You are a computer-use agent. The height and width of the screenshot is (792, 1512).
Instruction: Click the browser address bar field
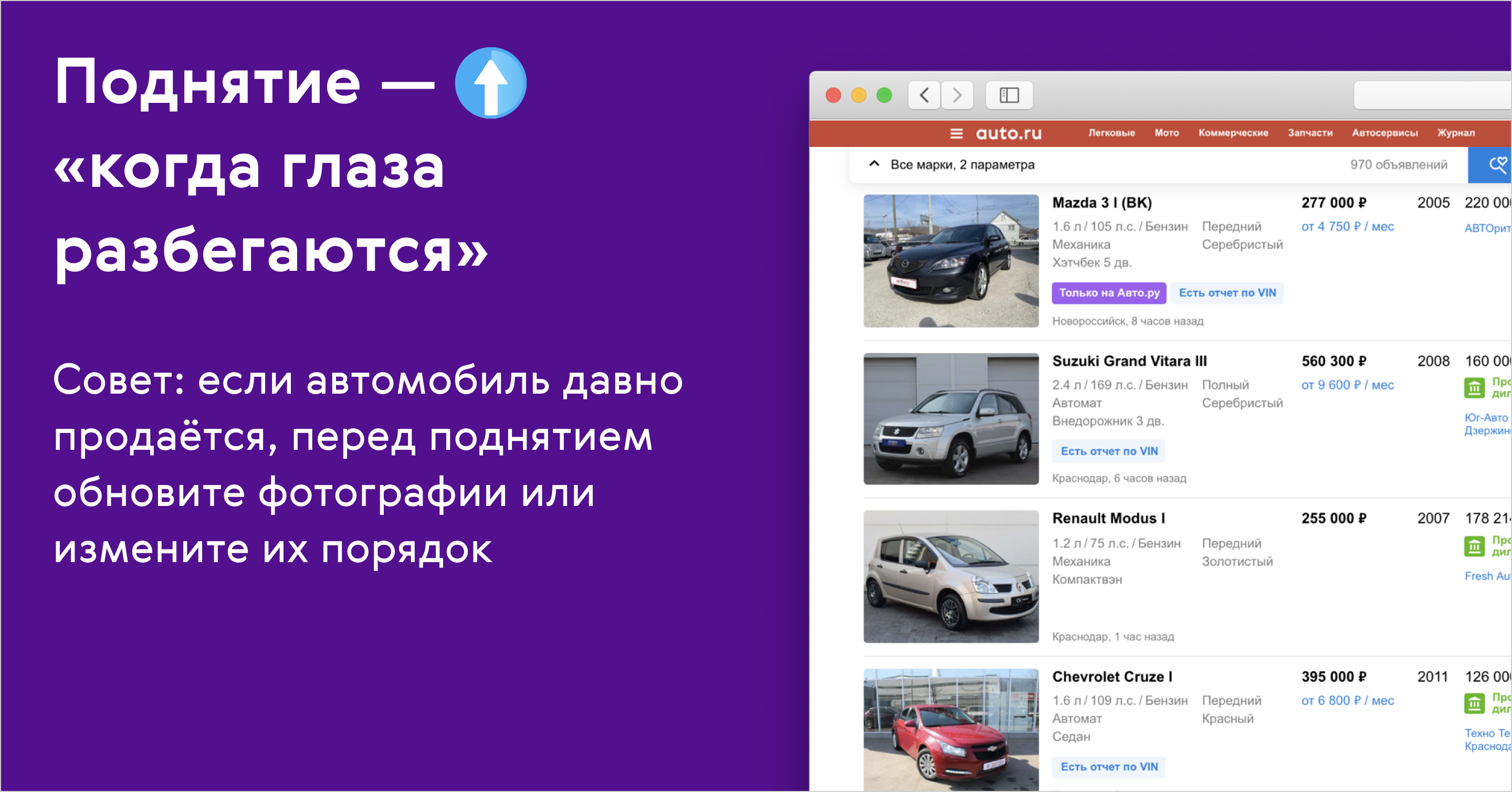pos(1433,95)
